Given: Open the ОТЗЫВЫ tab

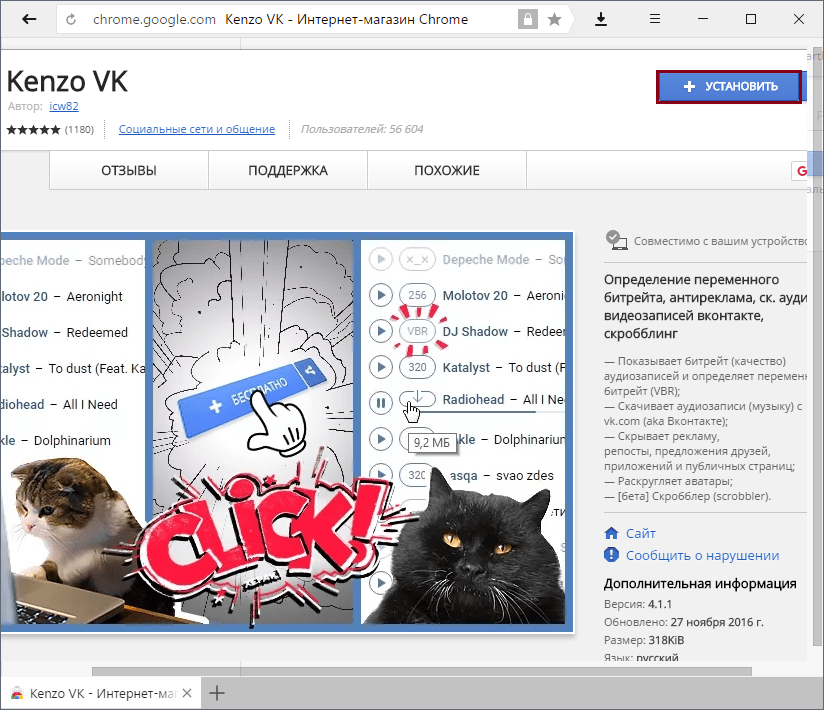Looking at the screenshot, I should click(129, 171).
